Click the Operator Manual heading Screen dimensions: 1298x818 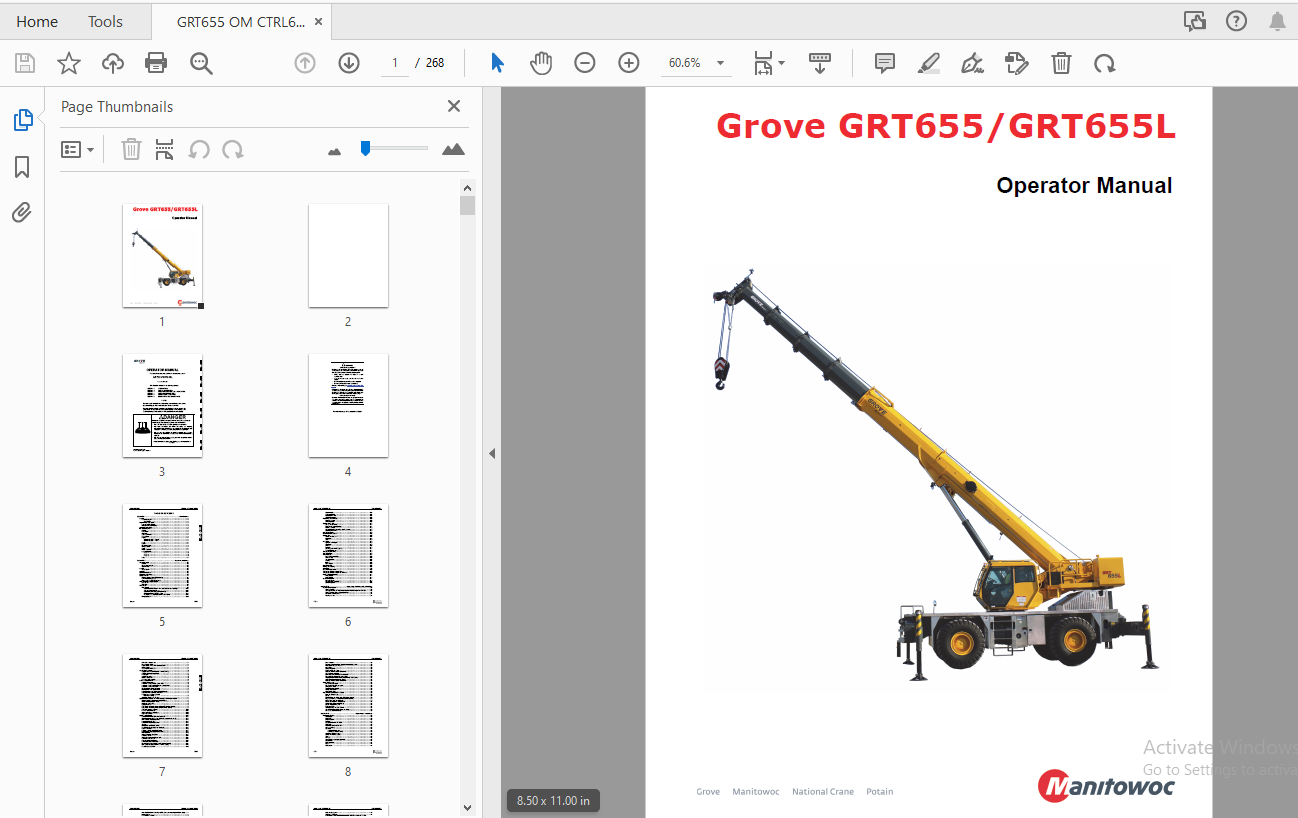(1084, 185)
